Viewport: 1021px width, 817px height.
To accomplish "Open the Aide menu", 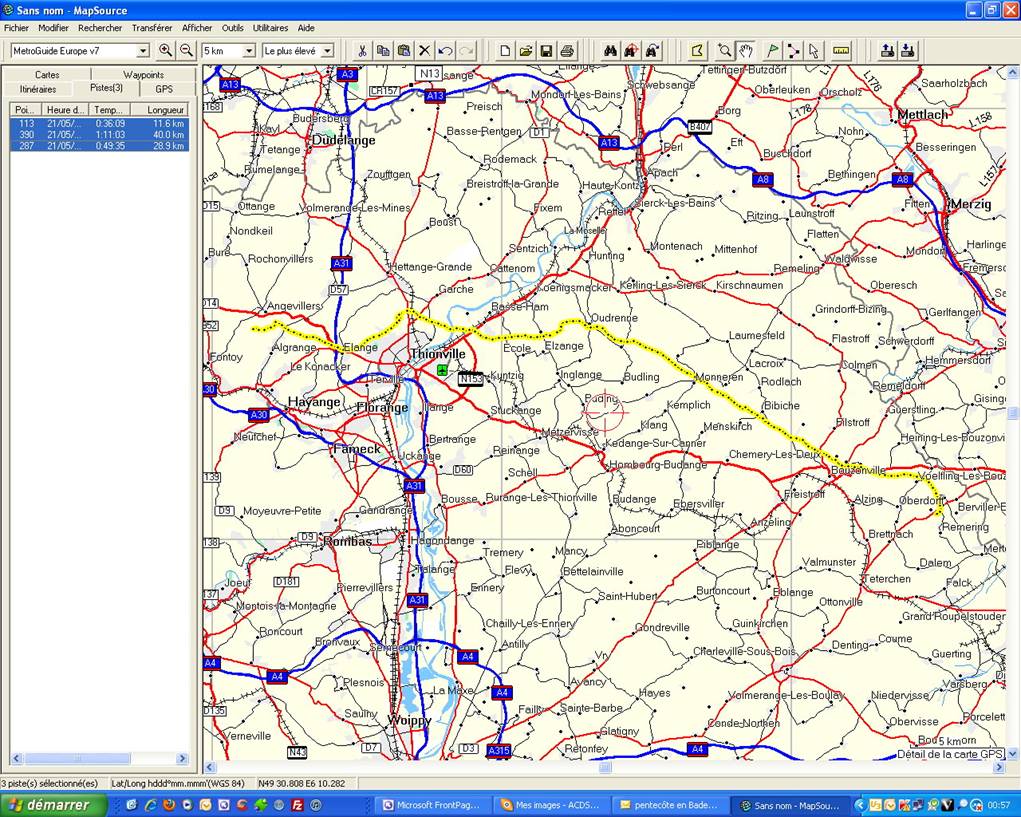I will (x=306, y=28).
